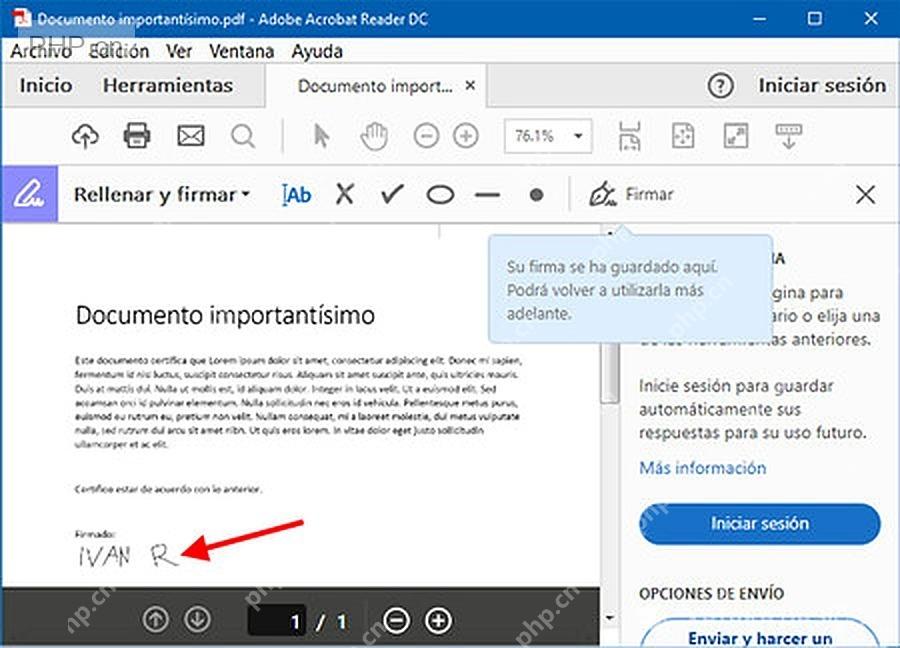This screenshot has height=648, width=900.
Task: Close the Rellenar y firmar toolbar
Action: [x=866, y=195]
